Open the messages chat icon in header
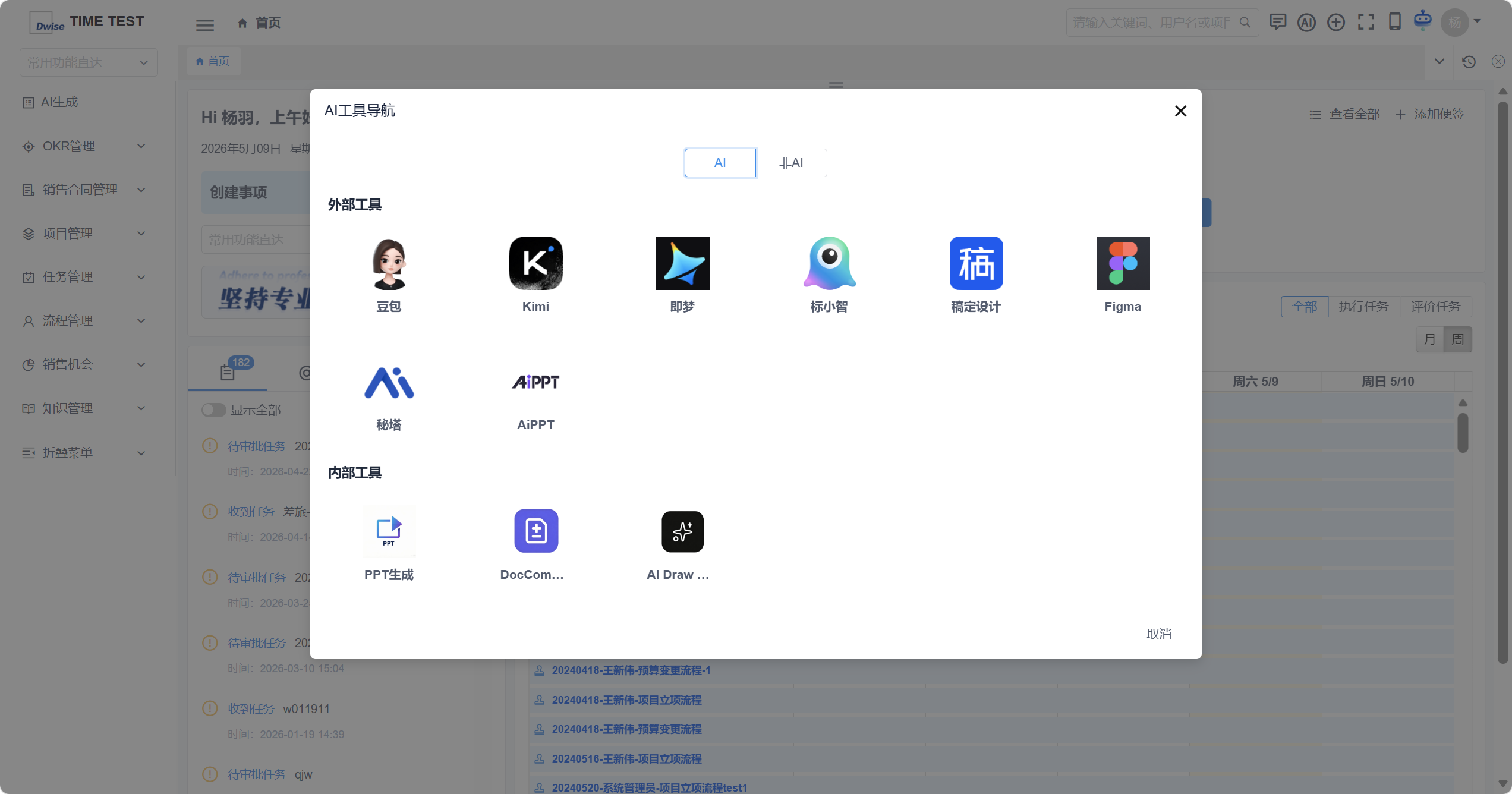The image size is (1512, 794). click(1277, 23)
